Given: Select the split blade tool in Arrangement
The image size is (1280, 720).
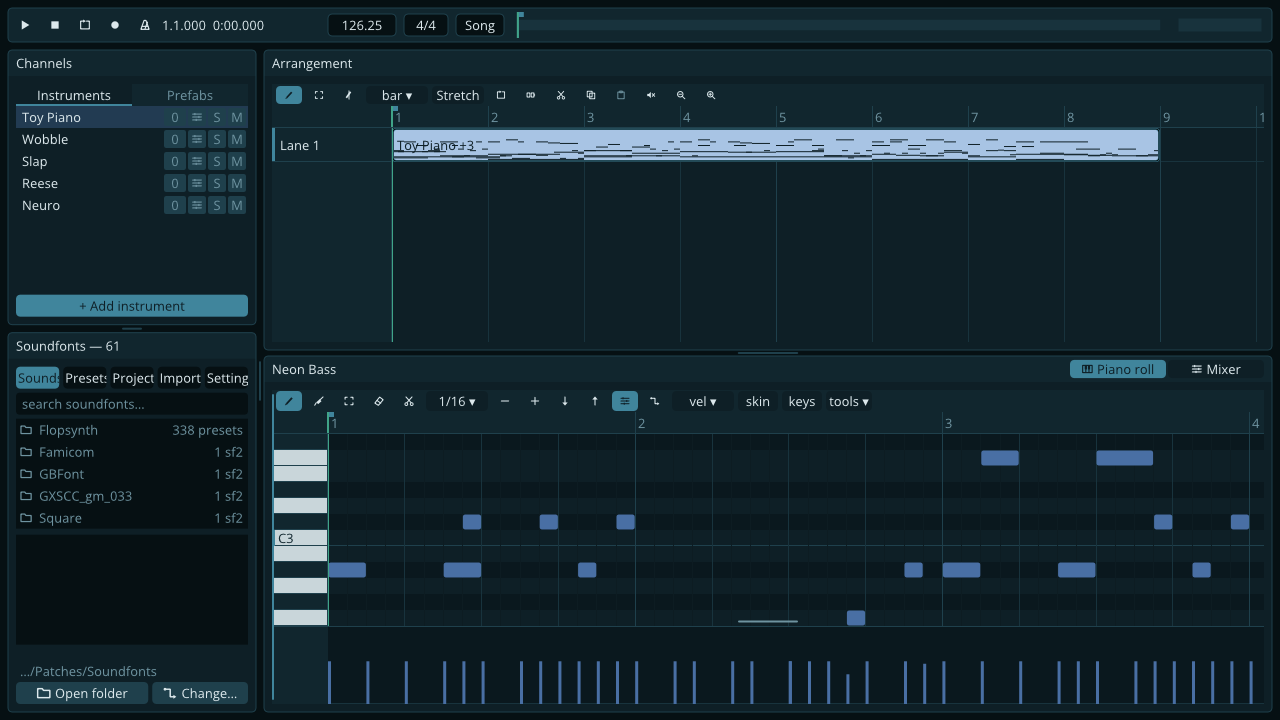Looking at the screenshot, I should [x=349, y=95].
